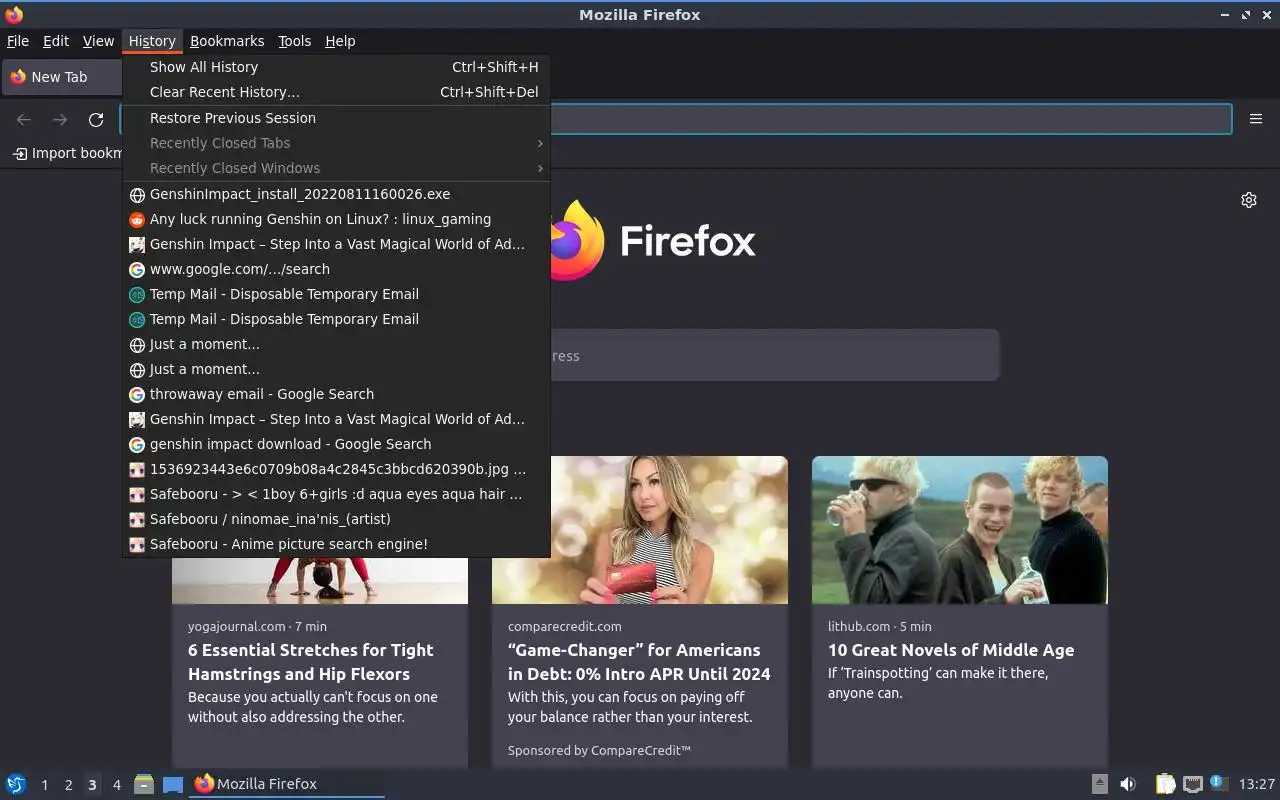1280x800 pixels.
Task: Click the Import bookmarks toolbar icon
Action: (20, 153)
